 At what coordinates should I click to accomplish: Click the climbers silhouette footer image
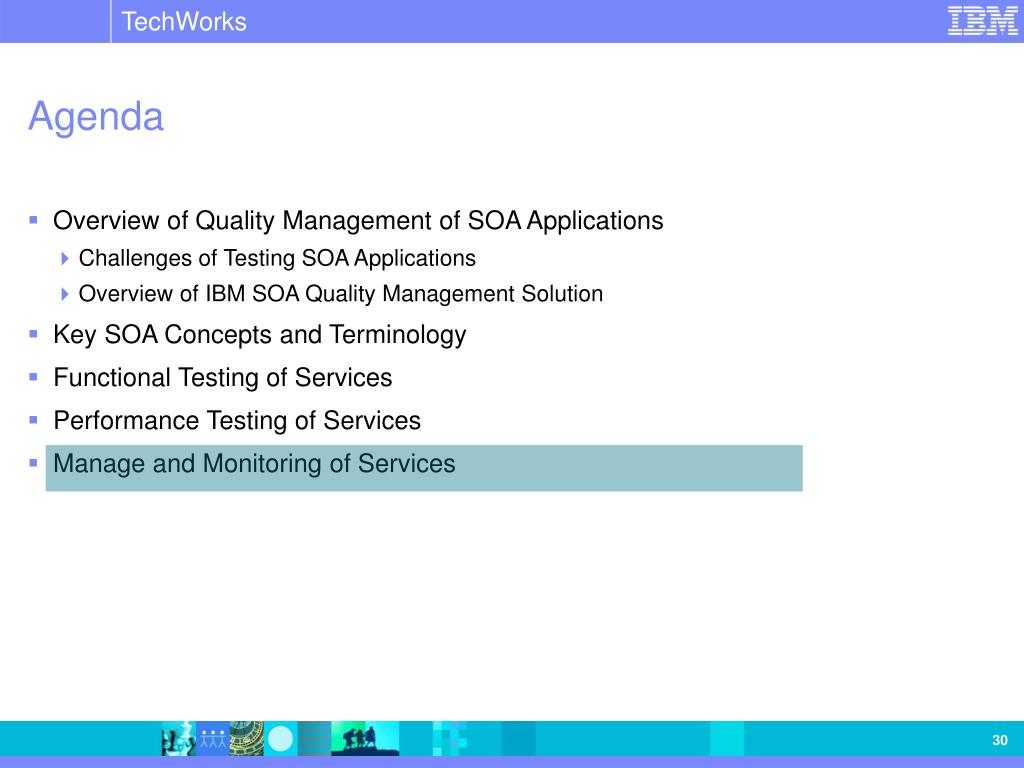click(x=365, y=739)
